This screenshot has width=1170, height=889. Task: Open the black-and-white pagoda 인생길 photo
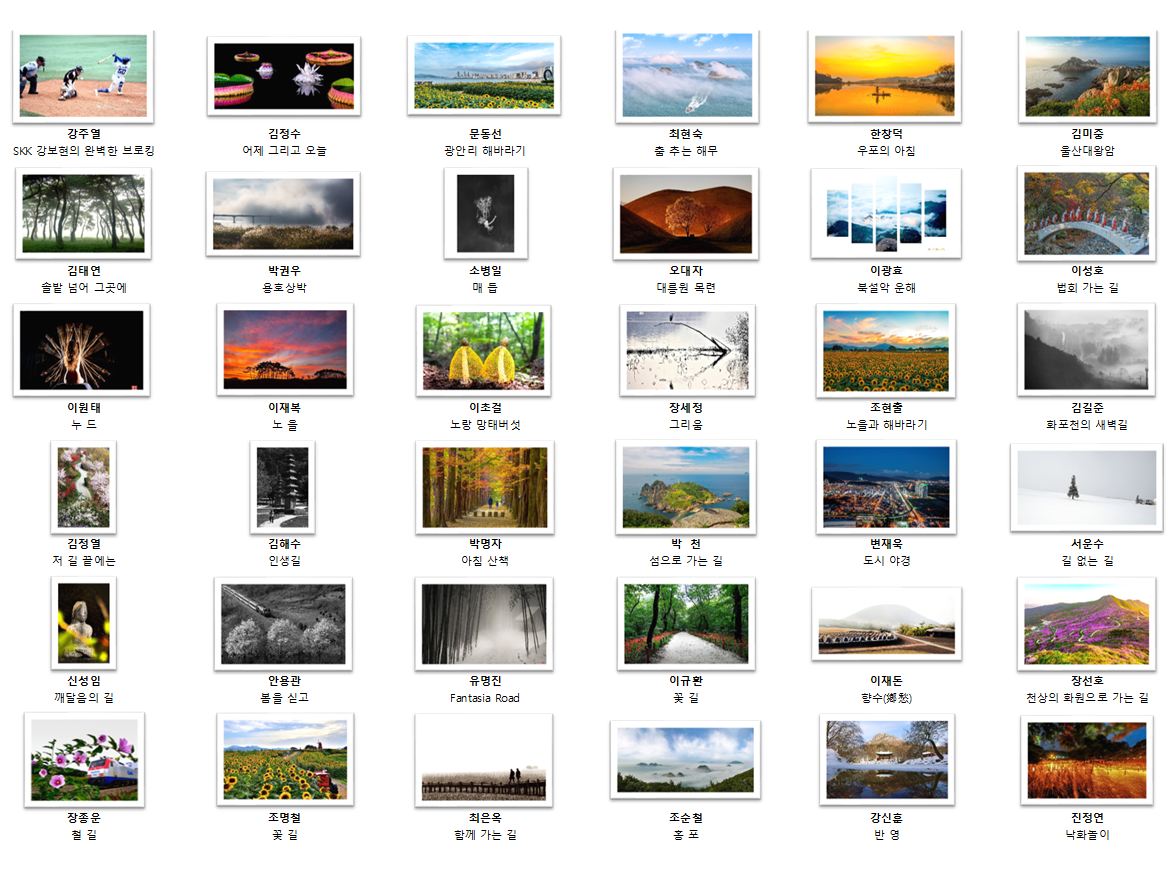(x=282, y=486)
